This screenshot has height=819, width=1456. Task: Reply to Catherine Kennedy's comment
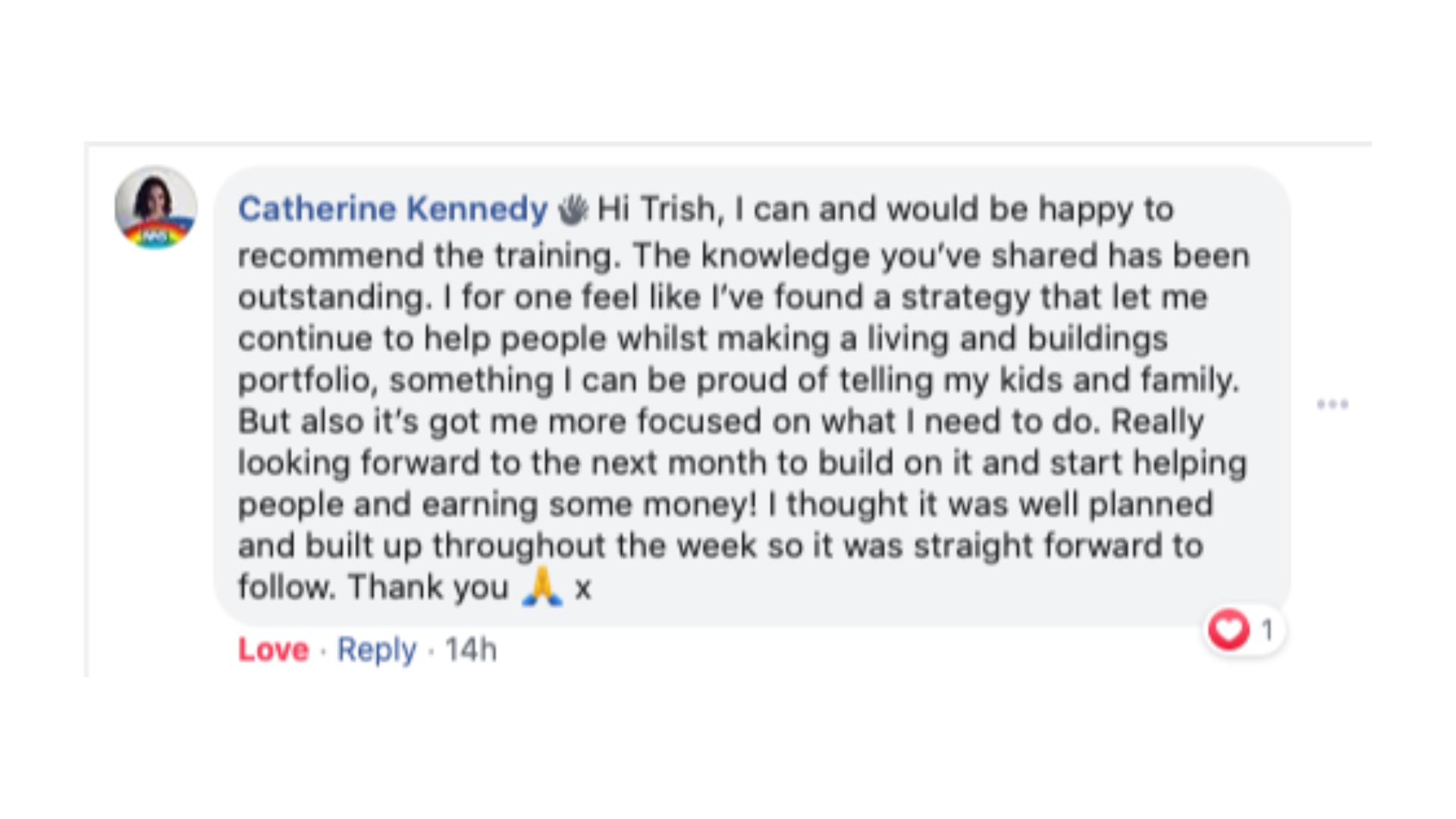point(376,650)
